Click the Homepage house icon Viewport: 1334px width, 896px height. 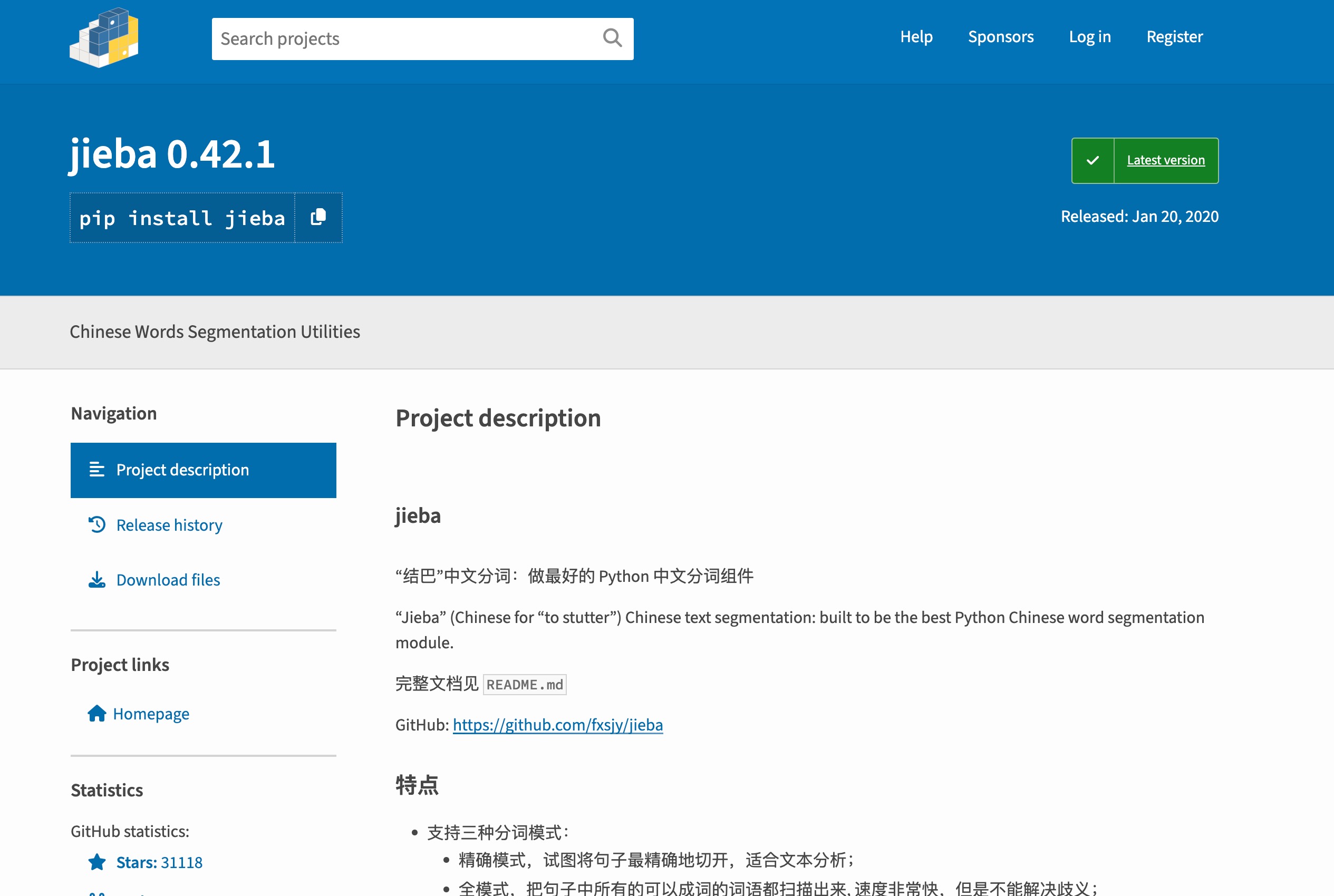click(96, 714)
